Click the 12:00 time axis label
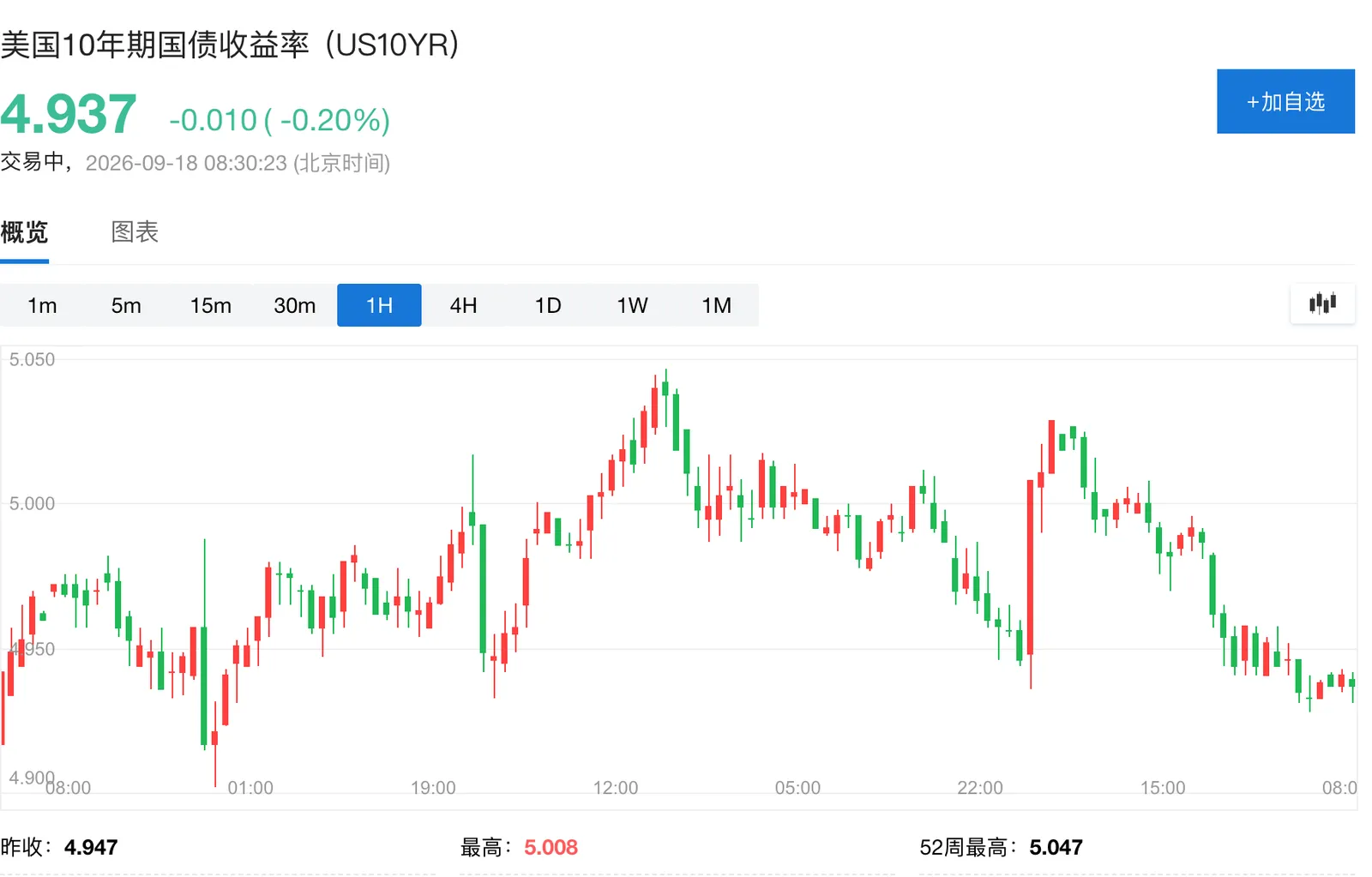 [616, 788]
